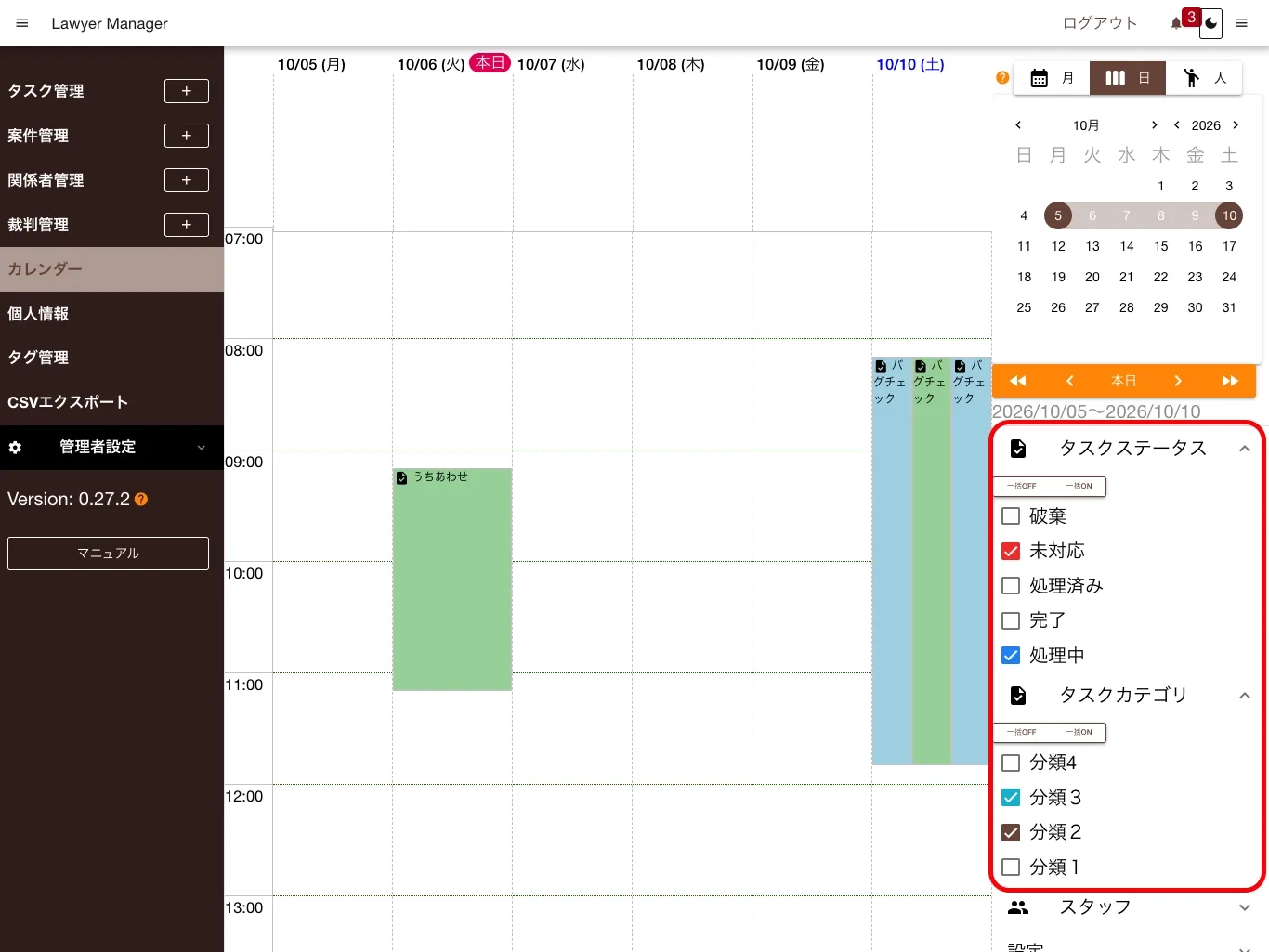Viewport: 1269px width, 952px height.
Task: Toggle dark mode with the moon icon
Action: (1210, 24)
